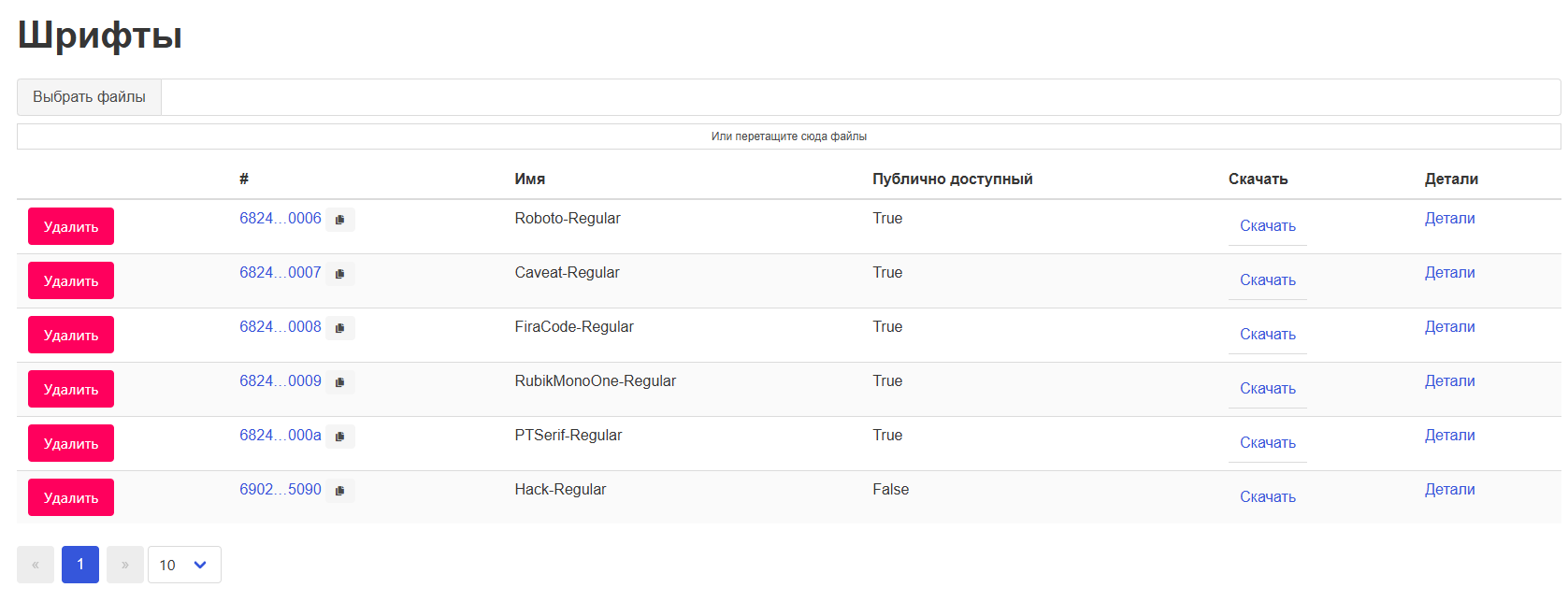This screenshot has width=1568, height=602.
Task: Open details for FiraCode-Regular
Action: [x=1449, y=327]
